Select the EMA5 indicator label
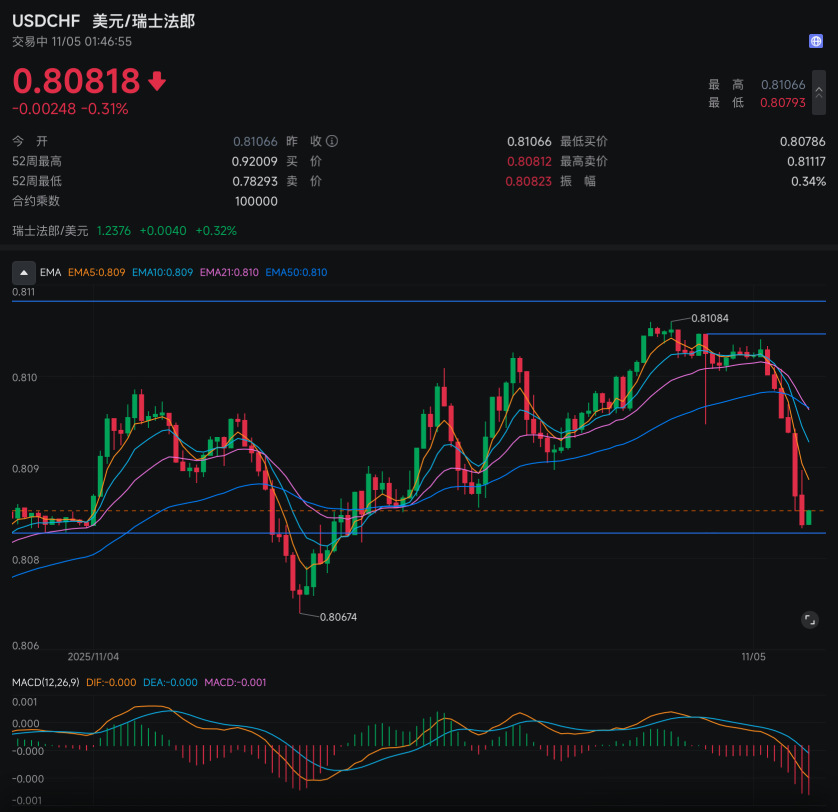The height and width of the screenshot is (812, 838). (x=96, y=272)
